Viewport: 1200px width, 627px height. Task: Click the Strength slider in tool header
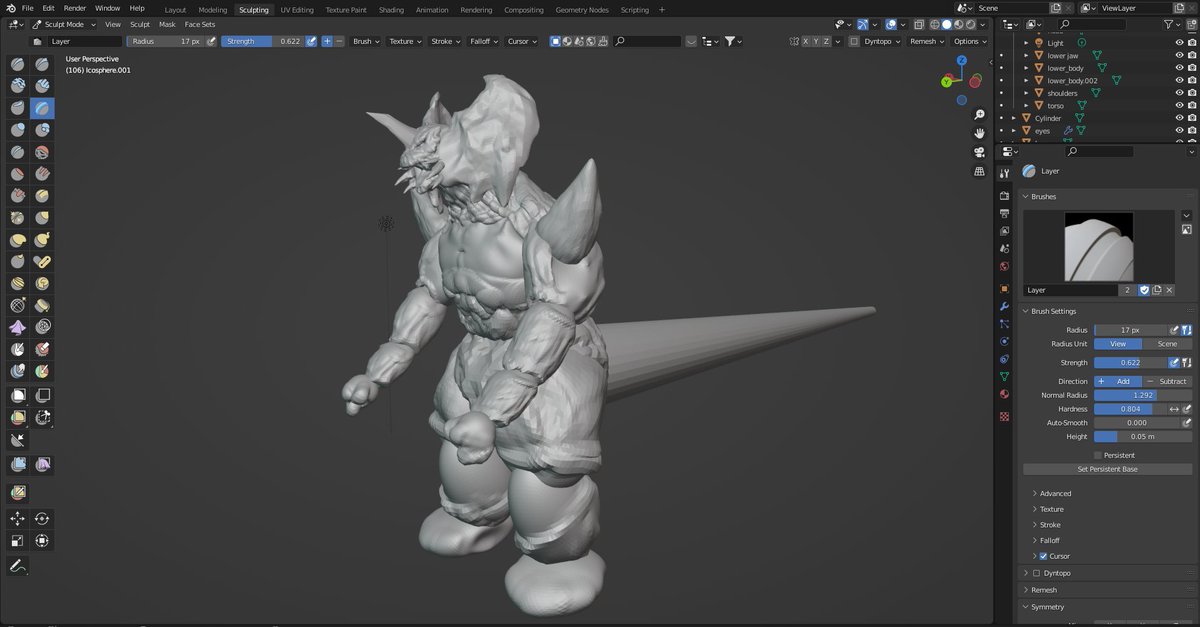(262, 41)
